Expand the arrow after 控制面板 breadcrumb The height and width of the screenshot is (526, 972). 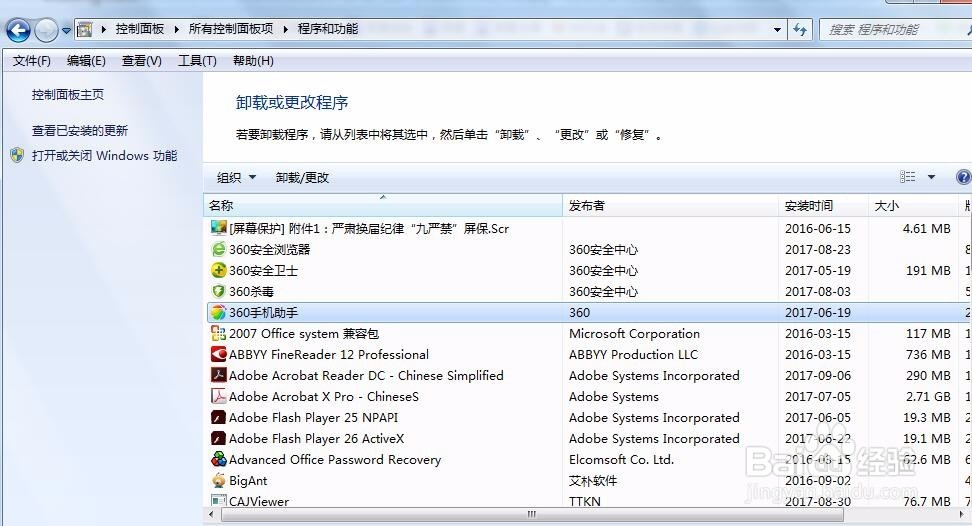pyautogui.click(x=177, y=29)
